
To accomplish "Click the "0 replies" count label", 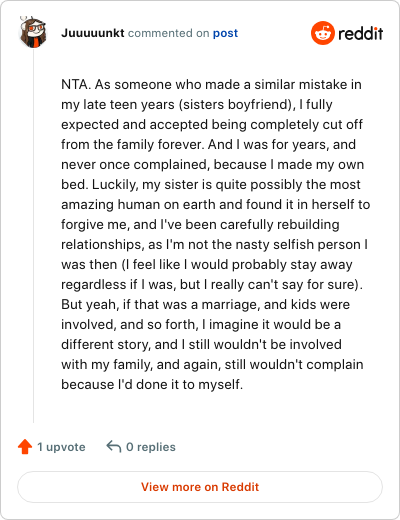I will [x=151, y=447].
